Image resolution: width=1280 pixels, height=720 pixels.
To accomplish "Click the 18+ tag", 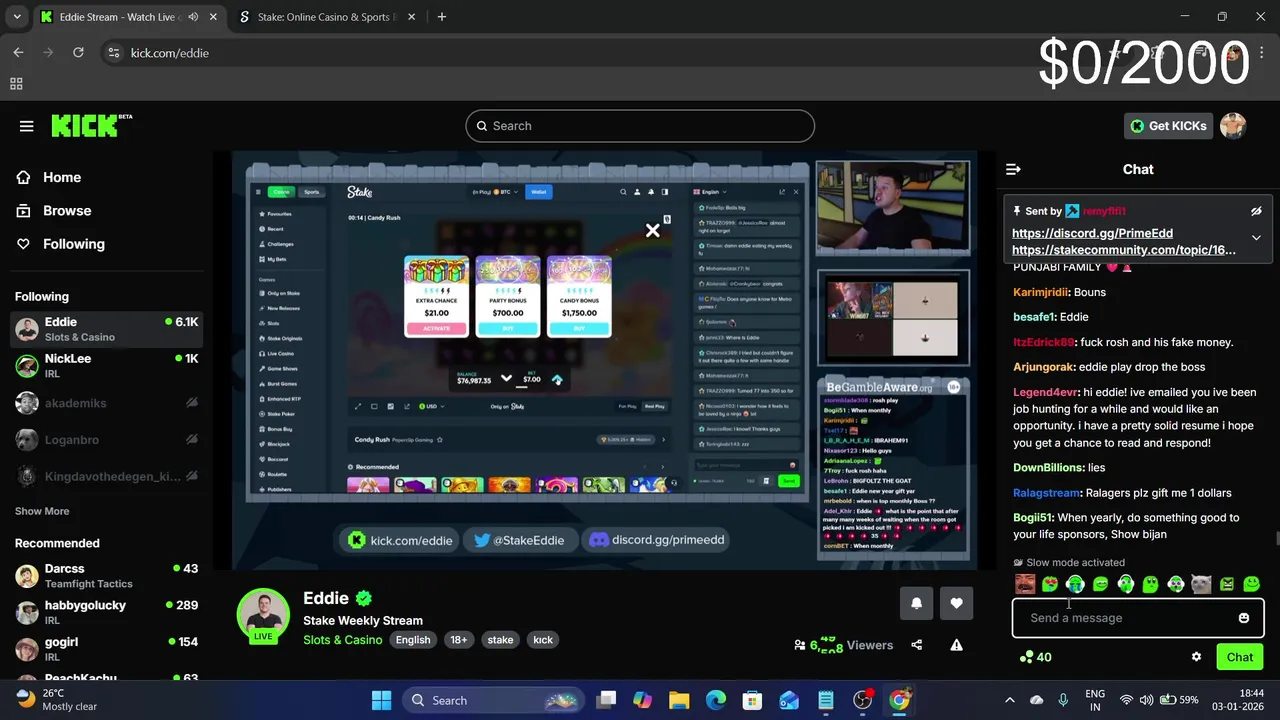I will click(x=458, y=640).
